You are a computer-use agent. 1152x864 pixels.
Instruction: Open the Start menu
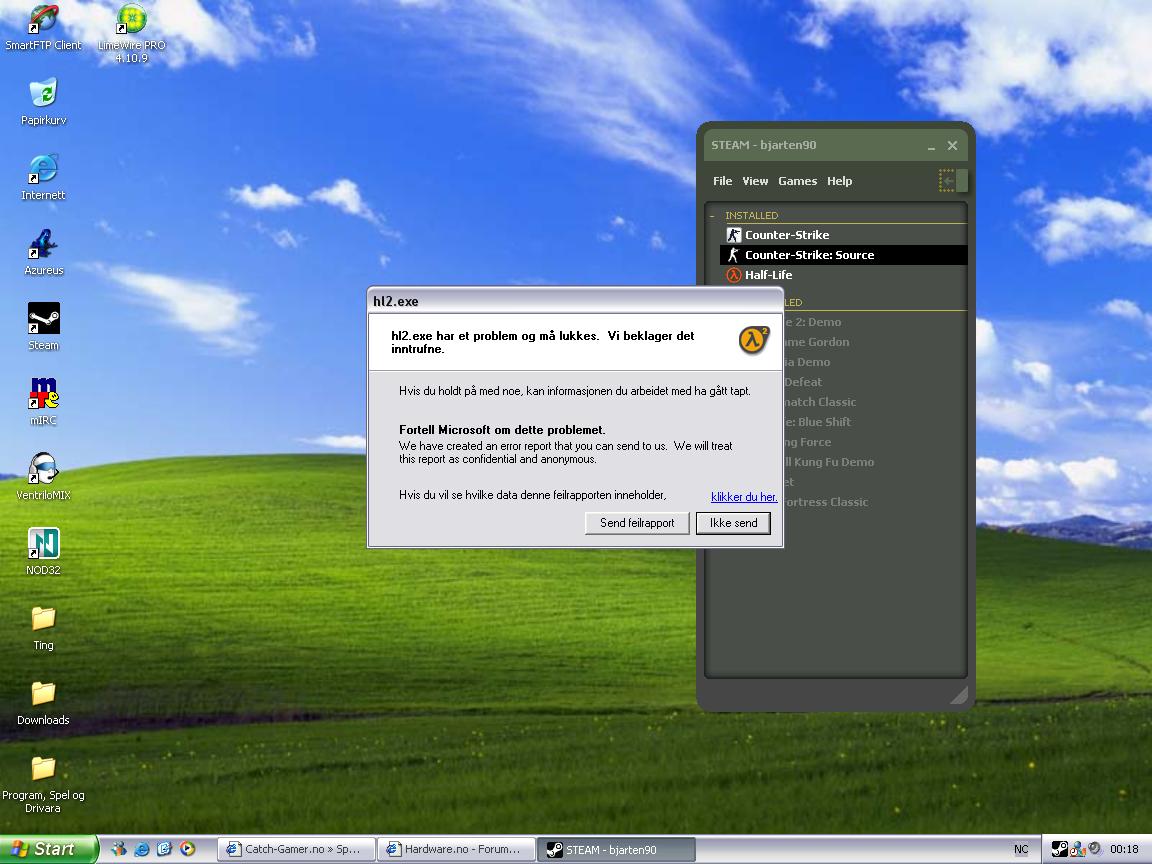pyautogui.click(x=48, y=849)
